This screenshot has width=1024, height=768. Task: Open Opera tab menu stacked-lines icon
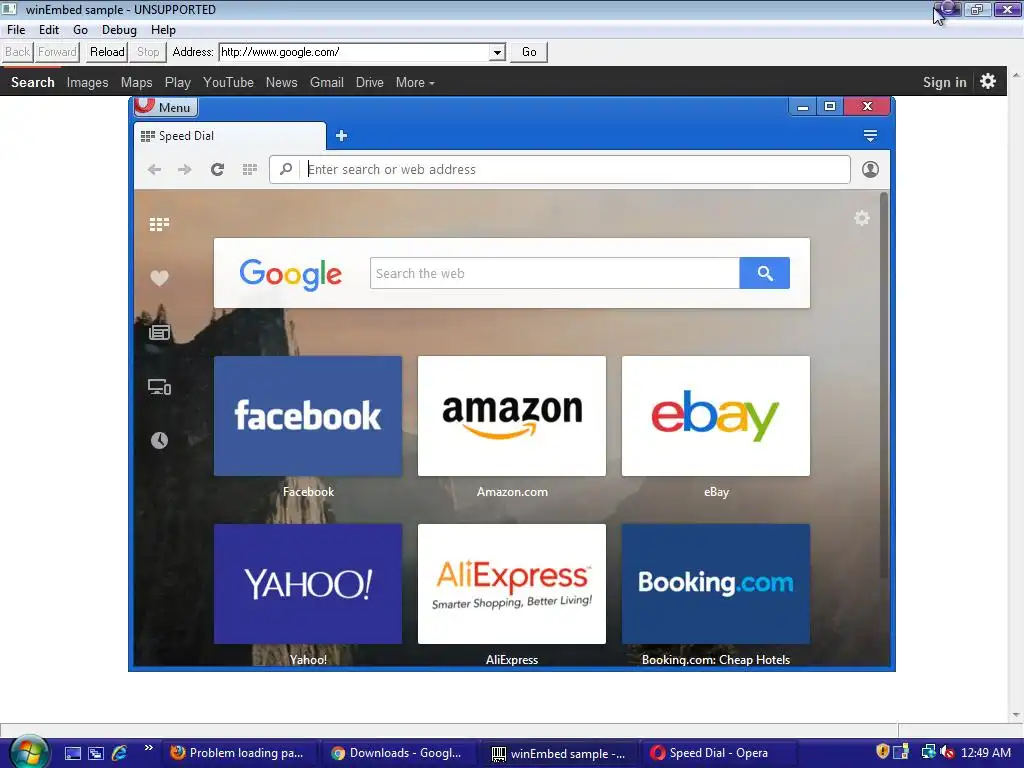click(870, 136)
